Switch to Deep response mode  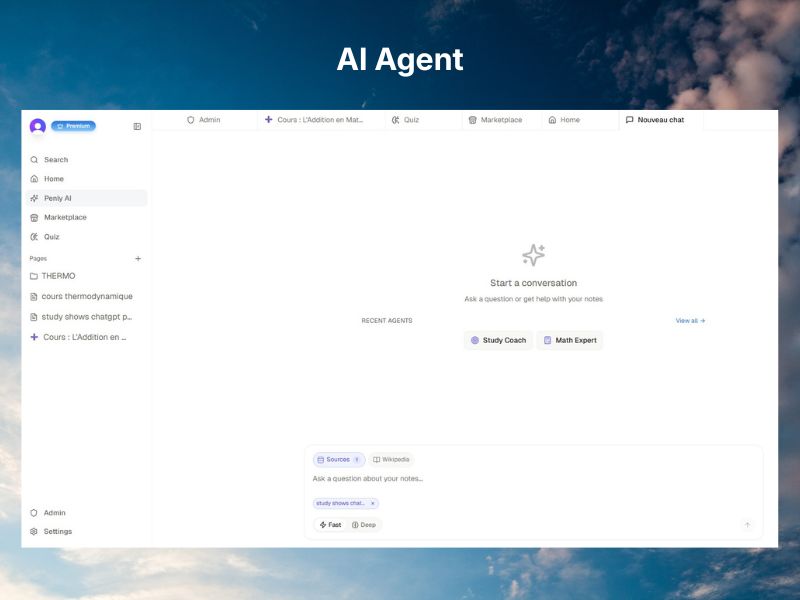[364, 525]
